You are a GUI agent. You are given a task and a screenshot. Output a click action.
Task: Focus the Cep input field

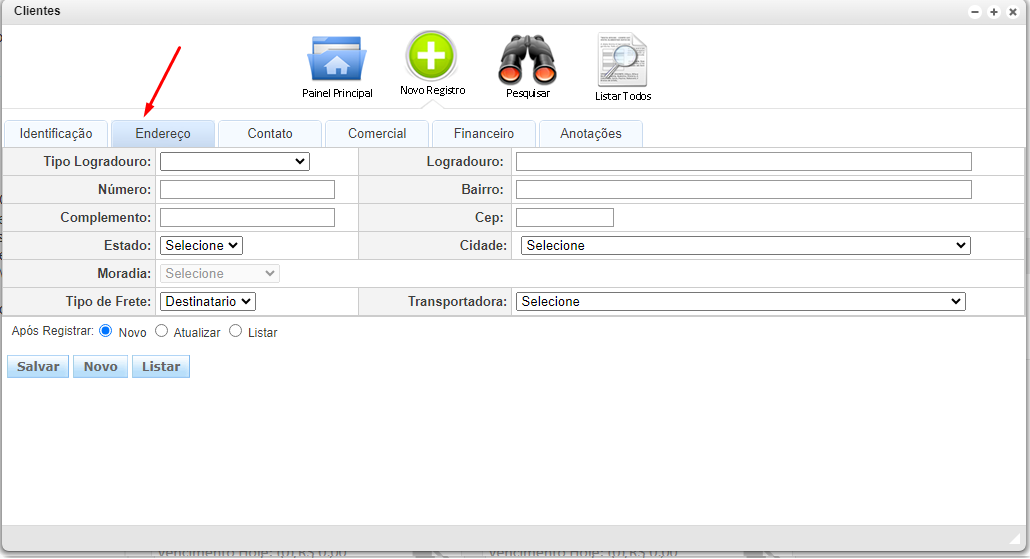(x=565, y=217)
